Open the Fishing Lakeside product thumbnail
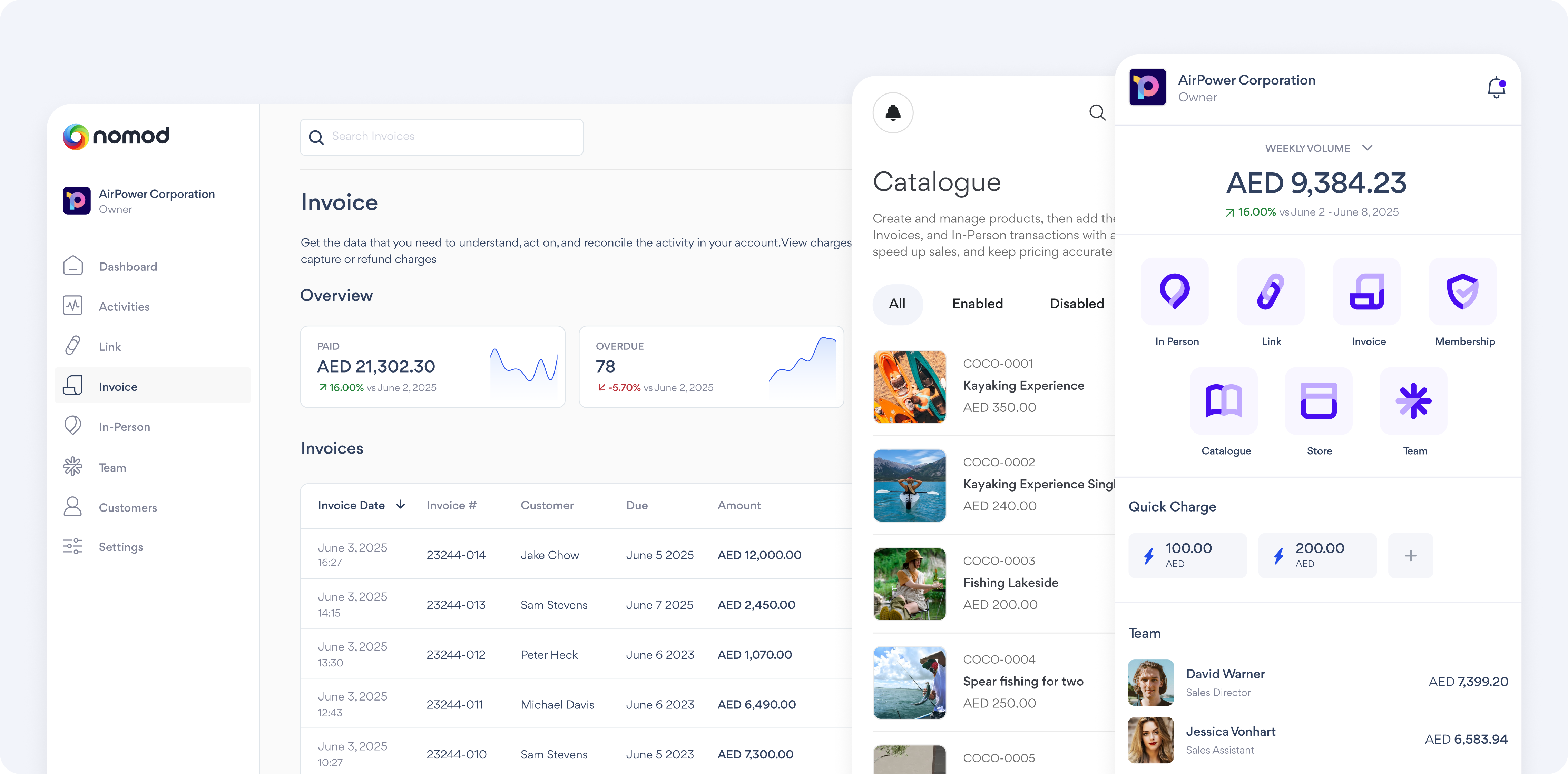 click(x=909, y=584)
